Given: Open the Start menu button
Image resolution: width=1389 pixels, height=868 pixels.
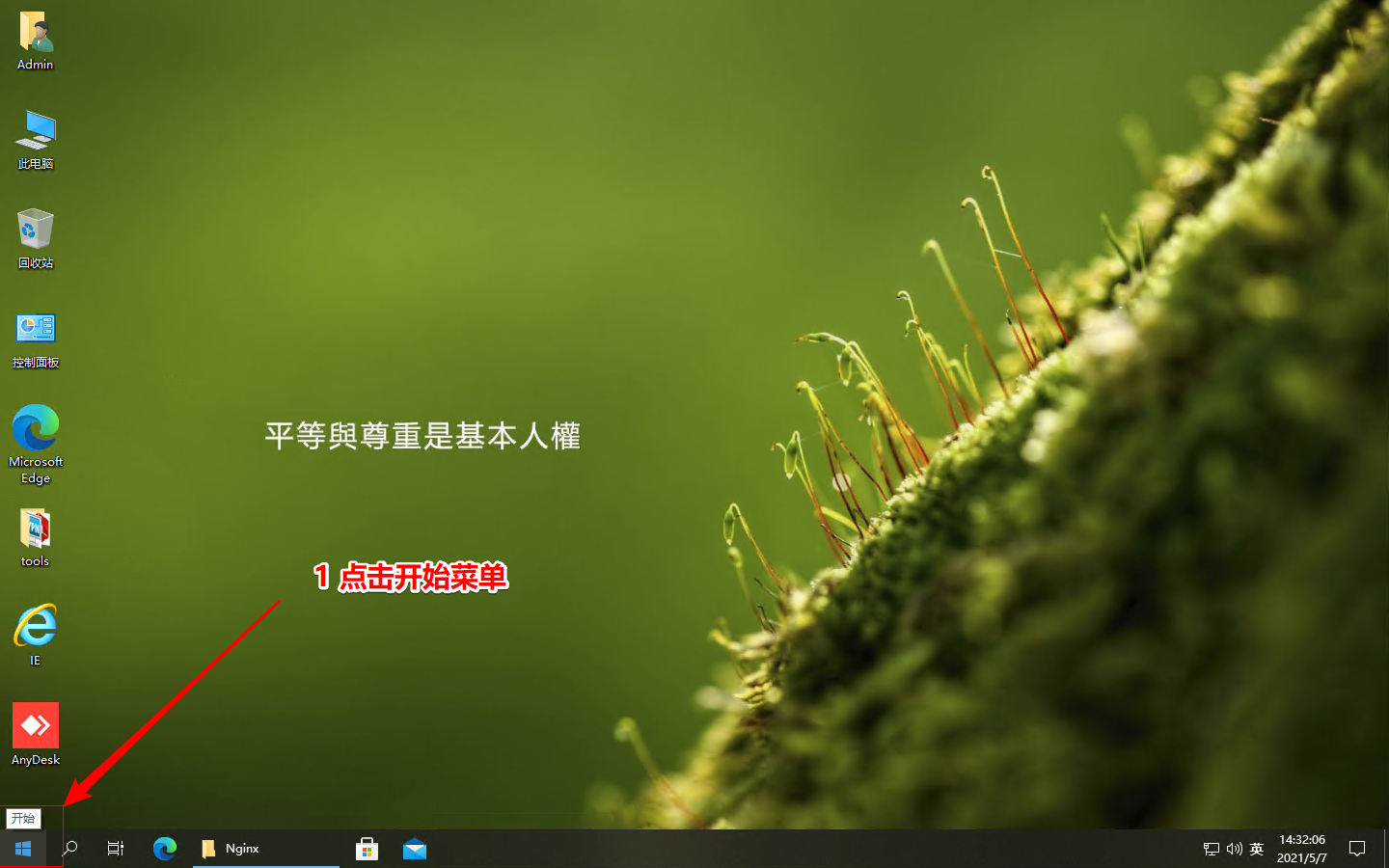Looking at the screenshot, I should pyautogui.click(x=23, y=849).
